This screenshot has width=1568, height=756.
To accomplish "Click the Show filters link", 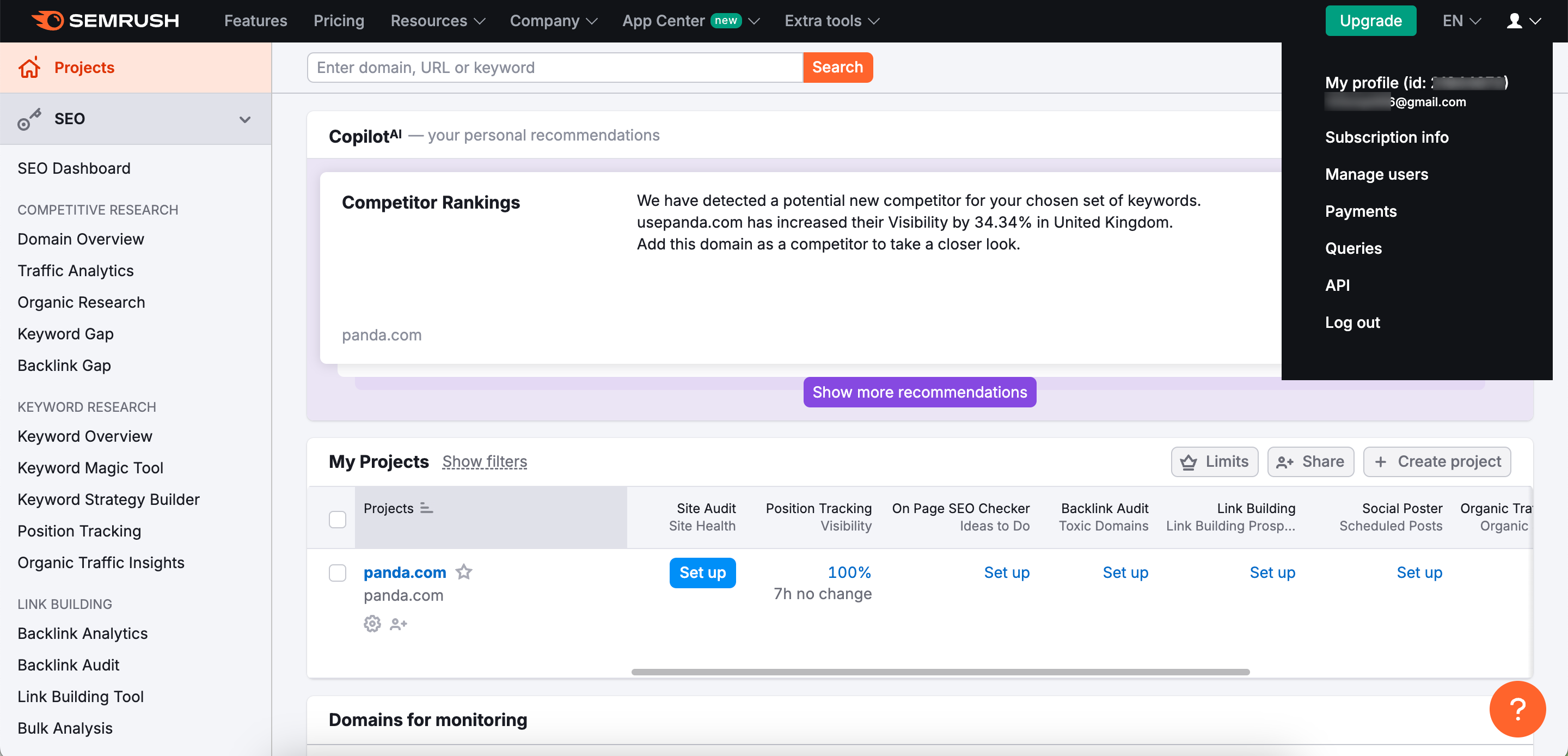I will pyautogui.click(x=485, y=461).
